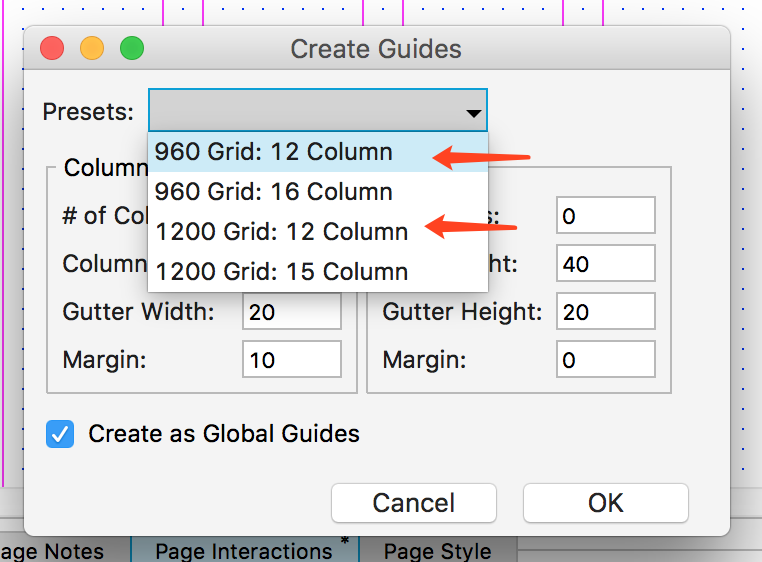The width and height of the screenshot is (762, 562).
Task: Close the Create Guides dialog with red button
Action: tap(52, 48)
